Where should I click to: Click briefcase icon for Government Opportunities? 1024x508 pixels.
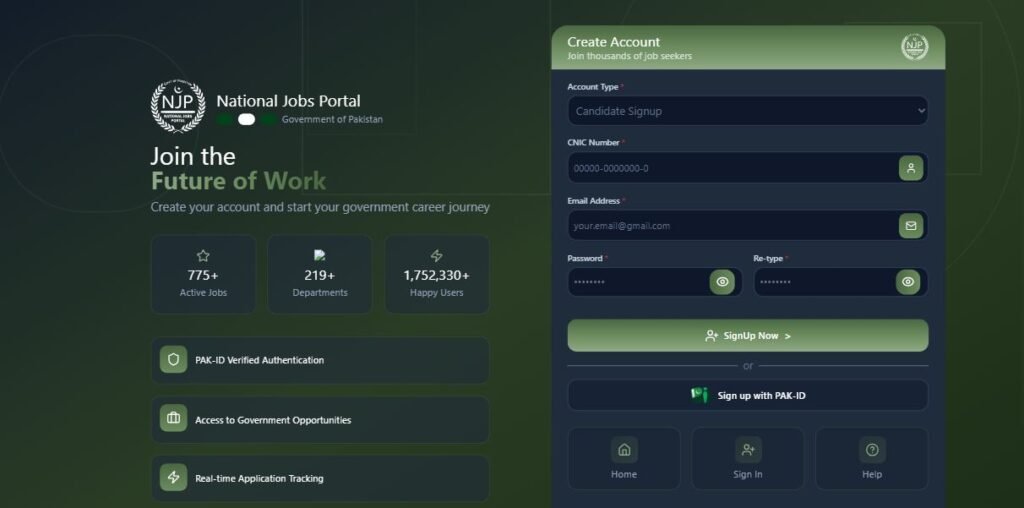pos(174,419)
